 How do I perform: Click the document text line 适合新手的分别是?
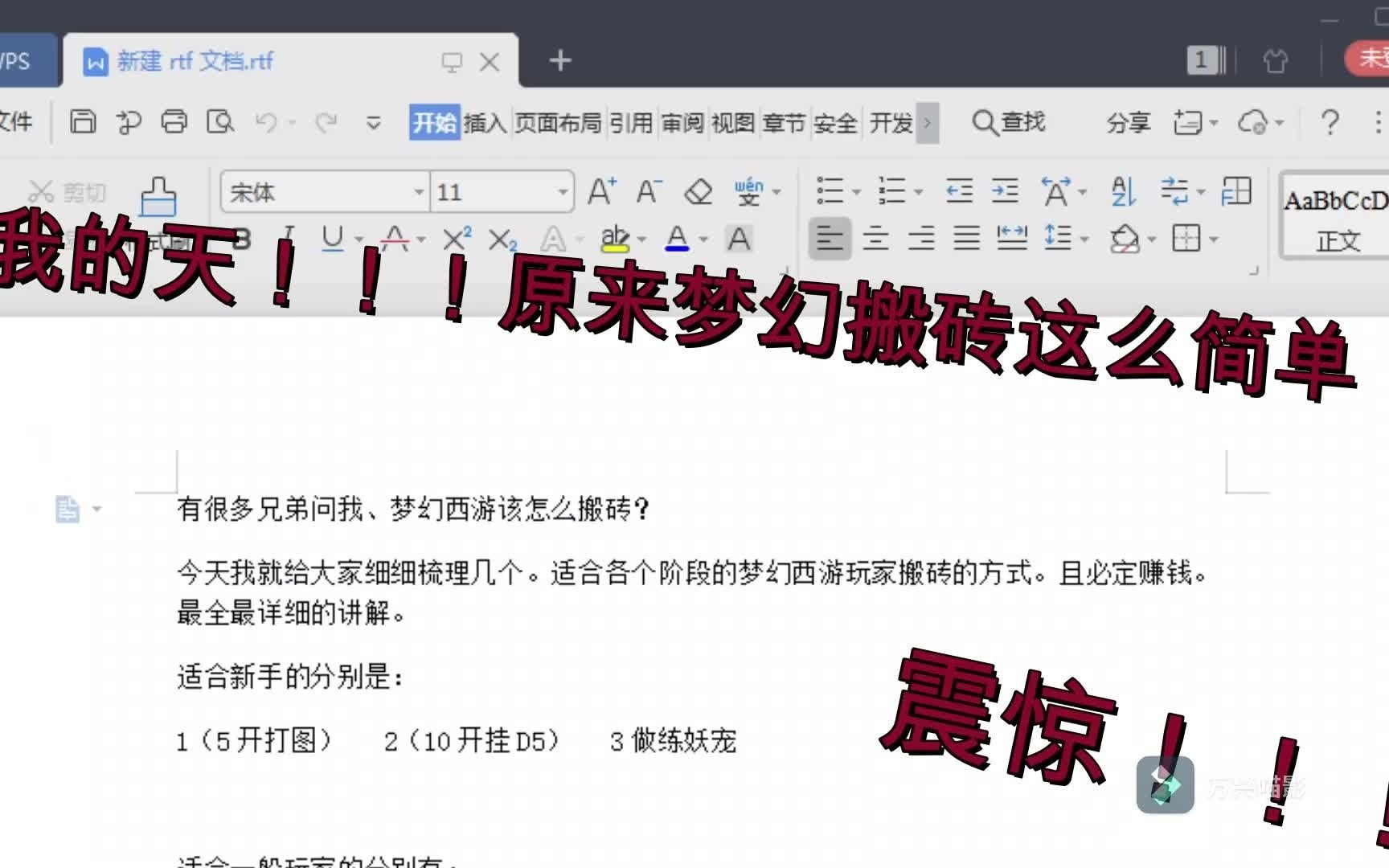click(x=289, y=677)
